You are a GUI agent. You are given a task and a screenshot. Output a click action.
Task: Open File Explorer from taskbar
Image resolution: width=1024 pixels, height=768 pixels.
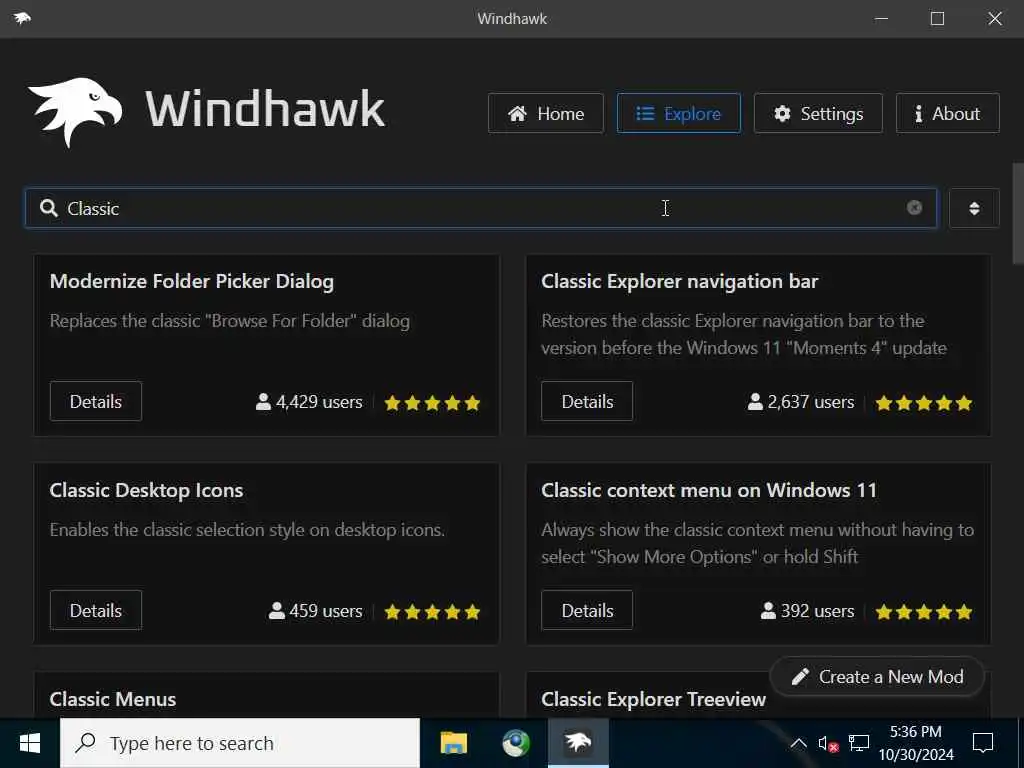[x=453, y=743]
